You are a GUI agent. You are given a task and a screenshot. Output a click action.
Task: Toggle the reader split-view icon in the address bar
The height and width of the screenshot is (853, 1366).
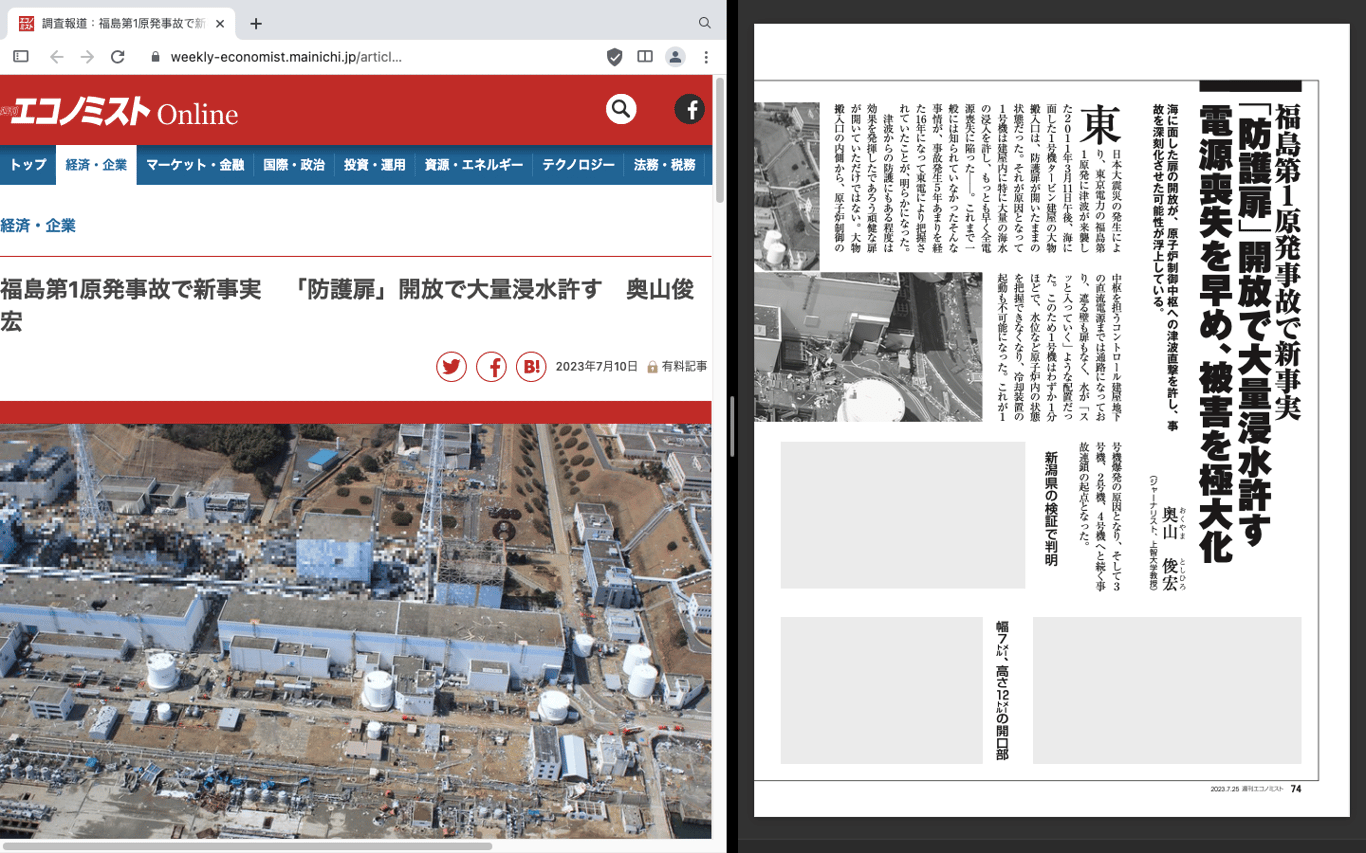pyautogui.click(x=645, y=57)
